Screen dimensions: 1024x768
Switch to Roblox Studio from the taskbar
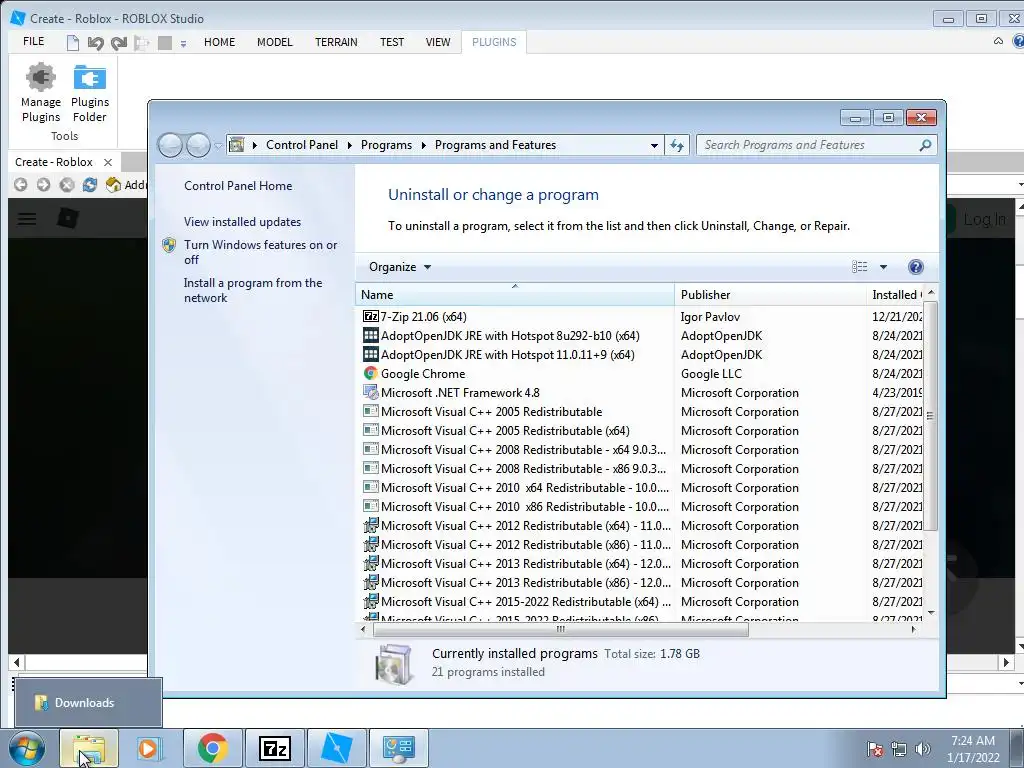tap(337, 748)
